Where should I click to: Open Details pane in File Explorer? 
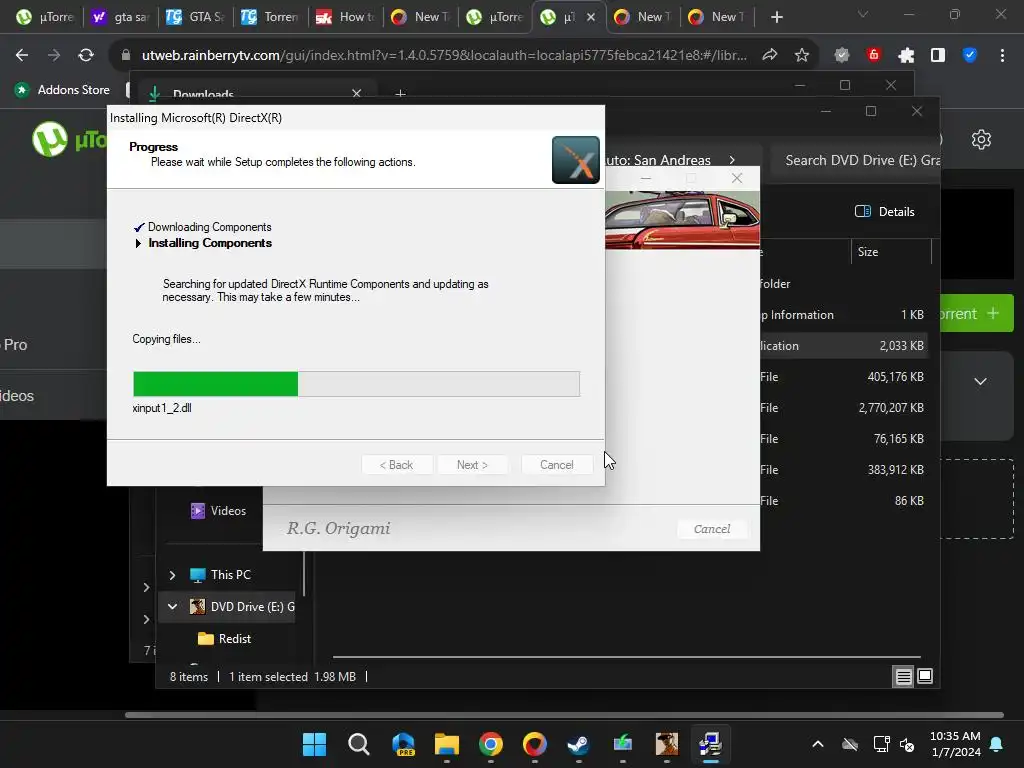click(884, 212)
